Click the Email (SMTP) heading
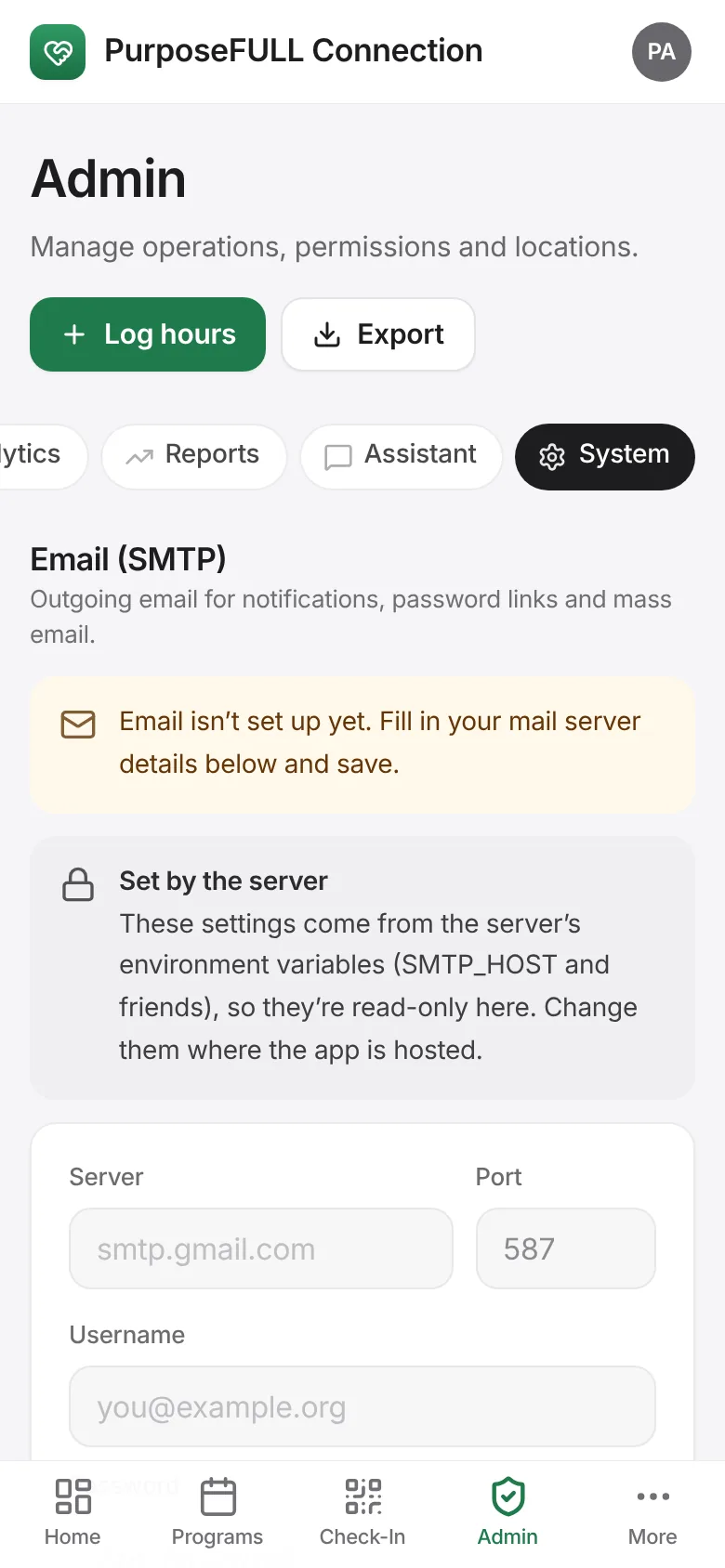The image size is (725, 1568). tap(128, 559)
